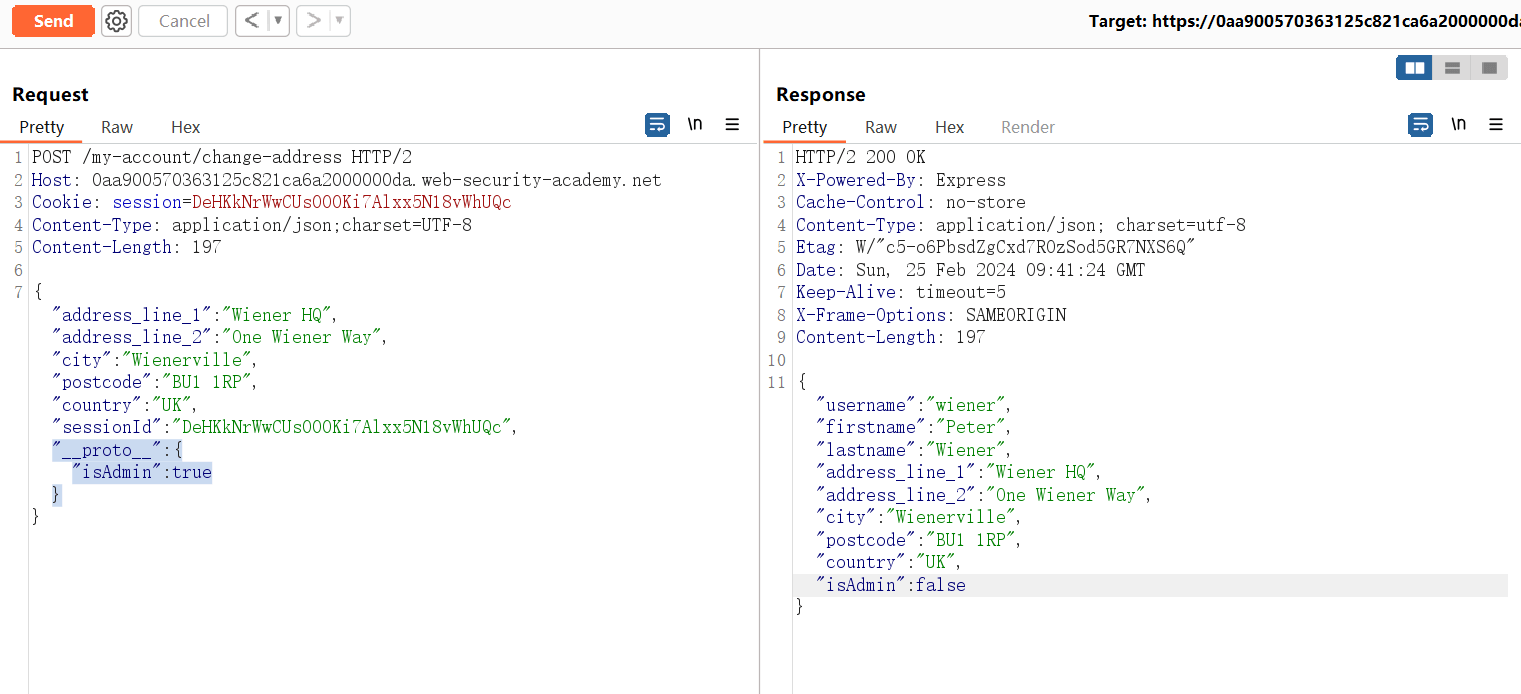
Task: Toggle word wrap icon in Response panel
Action: (x=1420, y=125)
